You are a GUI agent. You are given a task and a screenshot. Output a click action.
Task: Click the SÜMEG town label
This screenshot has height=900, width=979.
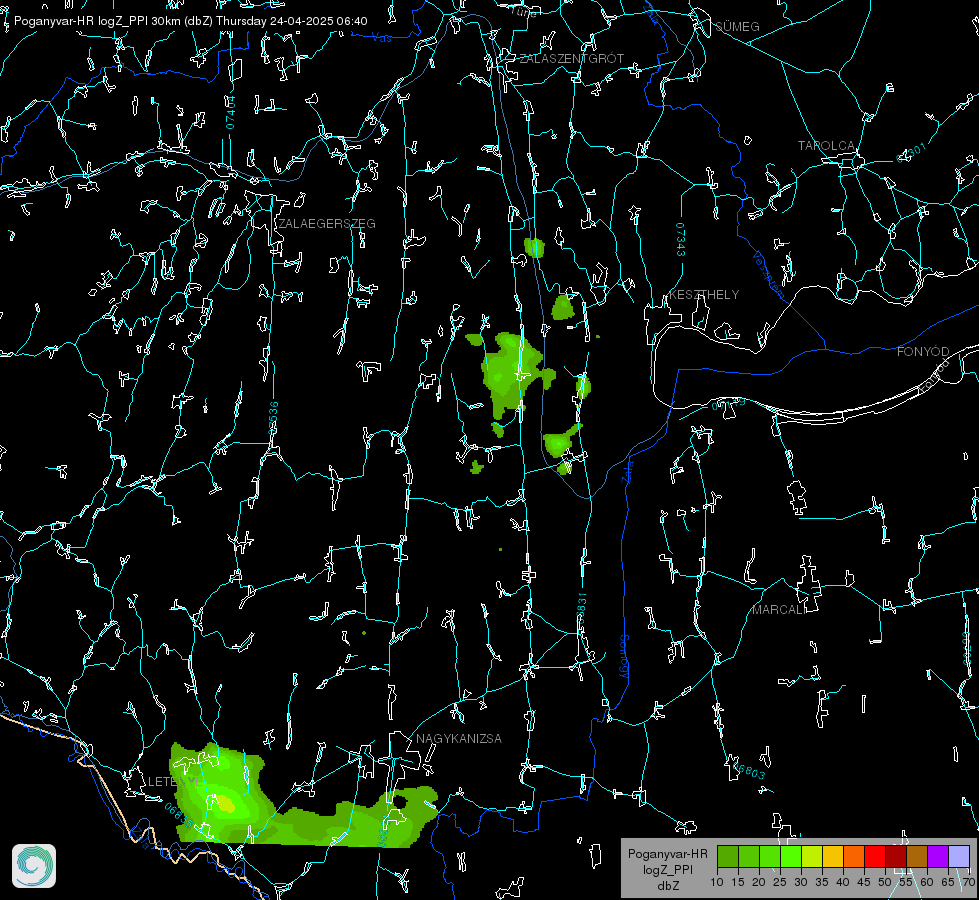click(737, 27)
